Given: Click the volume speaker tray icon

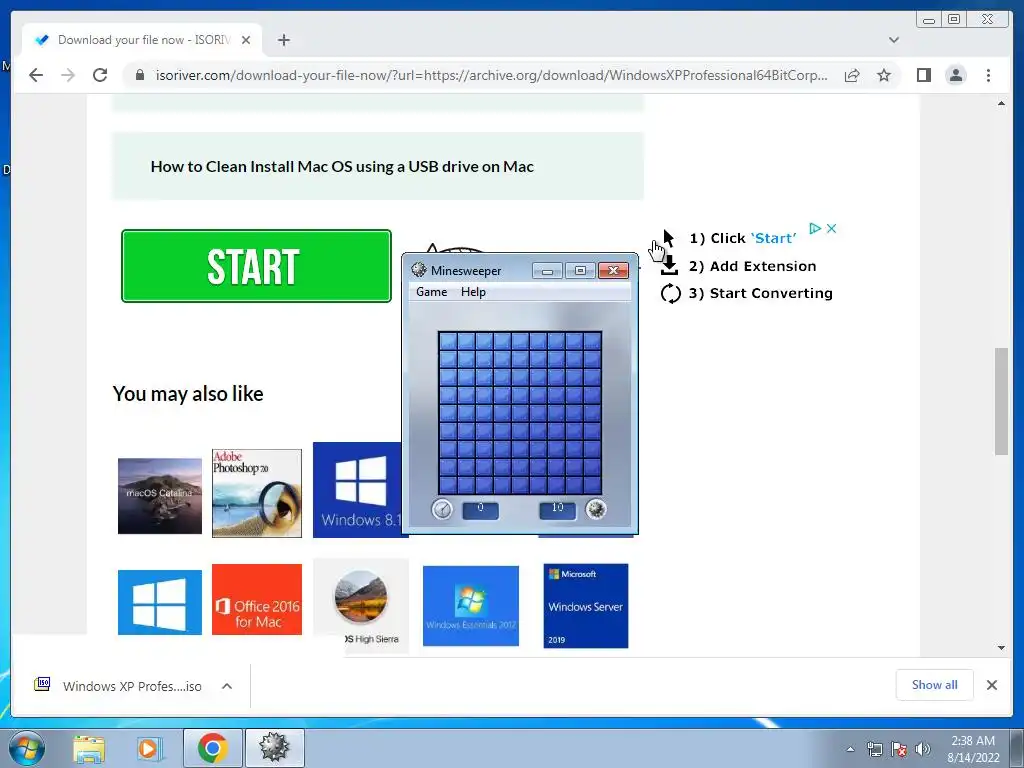Looking at the screenshot, I should [922, 749].
